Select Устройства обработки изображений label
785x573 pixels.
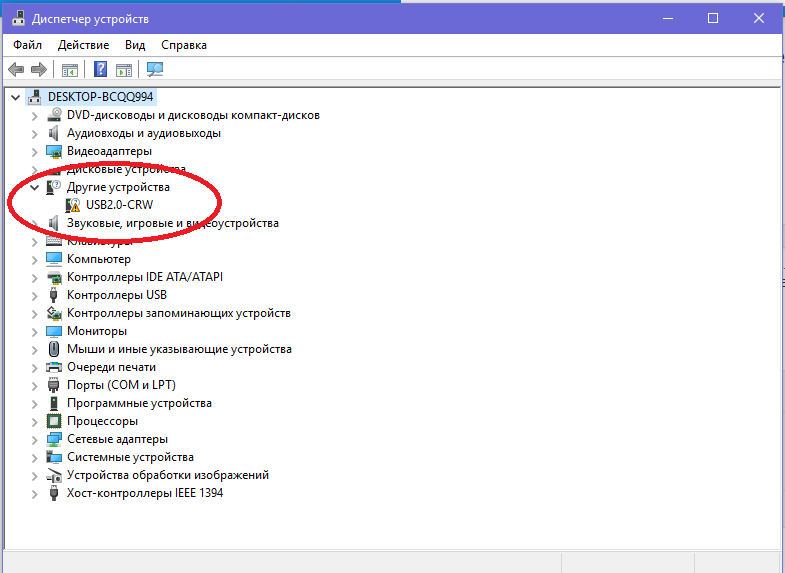point(168,475)
